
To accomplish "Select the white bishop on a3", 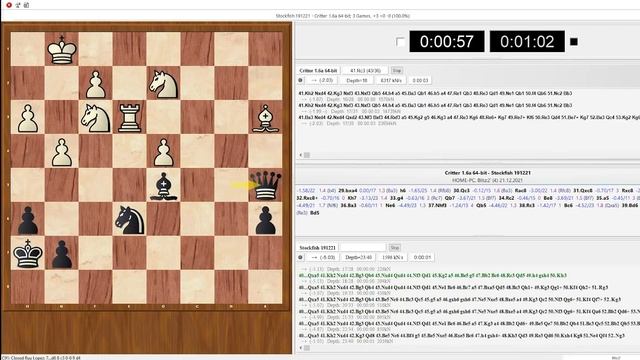I will pyautogui.click(x=265, y=118).
